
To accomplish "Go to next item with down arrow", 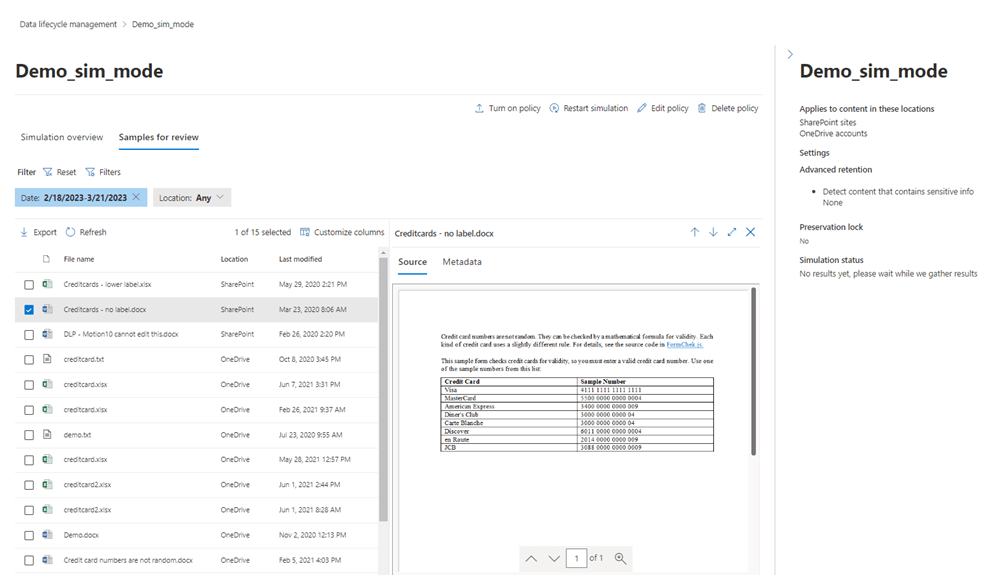I will 713,232.
